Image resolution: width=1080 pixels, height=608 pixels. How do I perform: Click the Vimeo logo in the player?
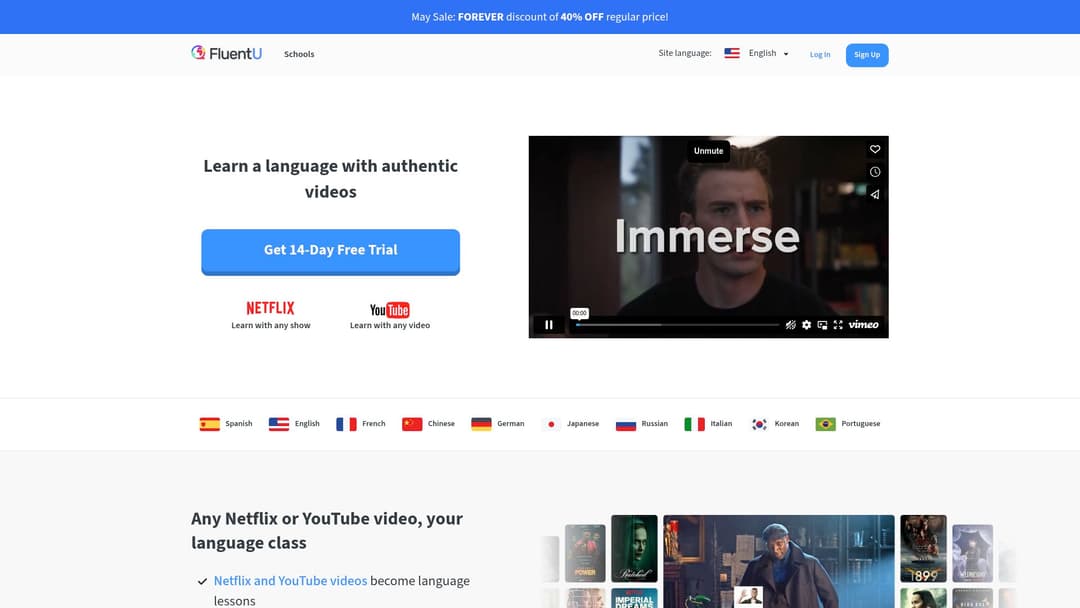(x=863, y=325)
